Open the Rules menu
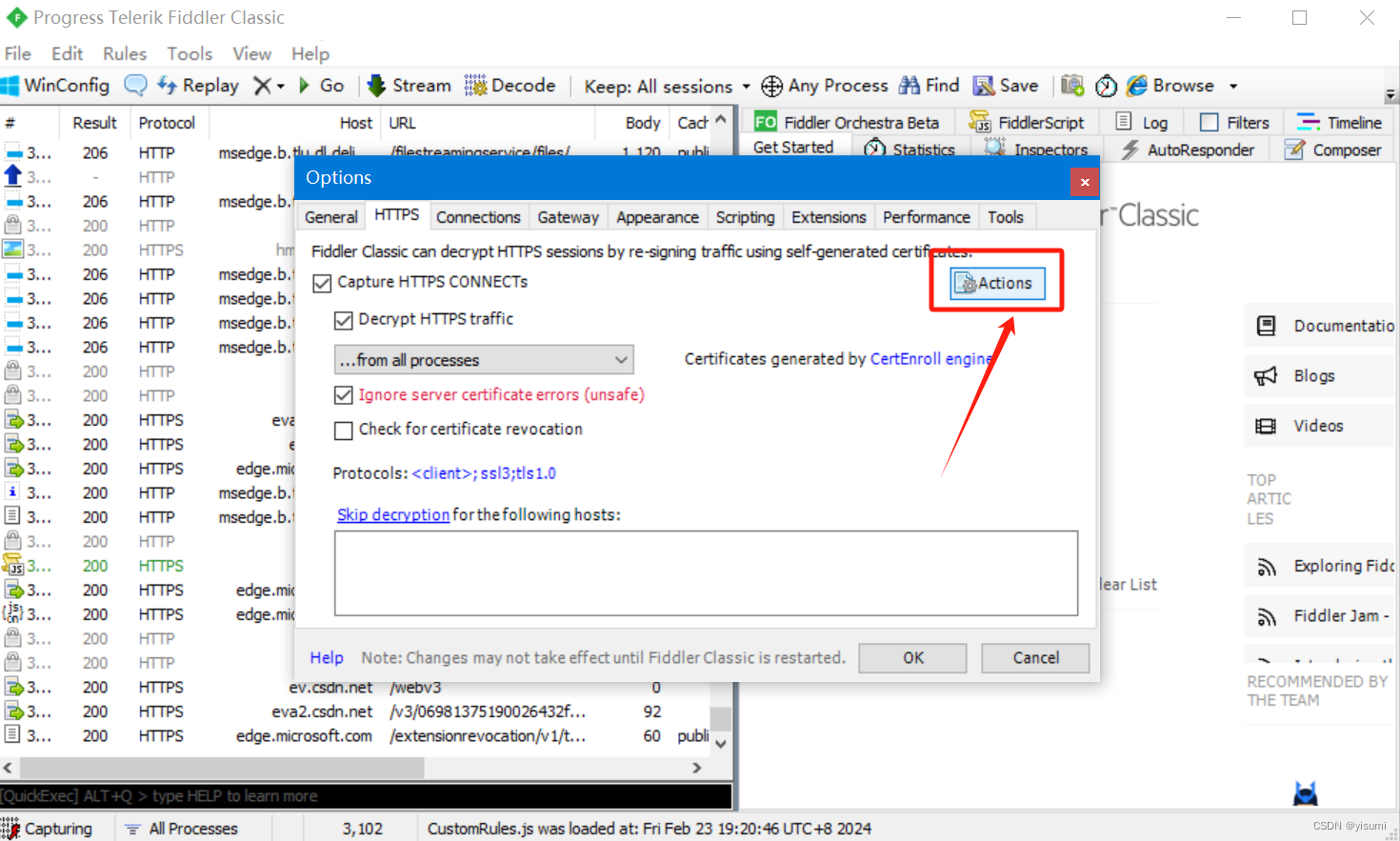Screen dimensions: 1400x841 coord(124,53)
